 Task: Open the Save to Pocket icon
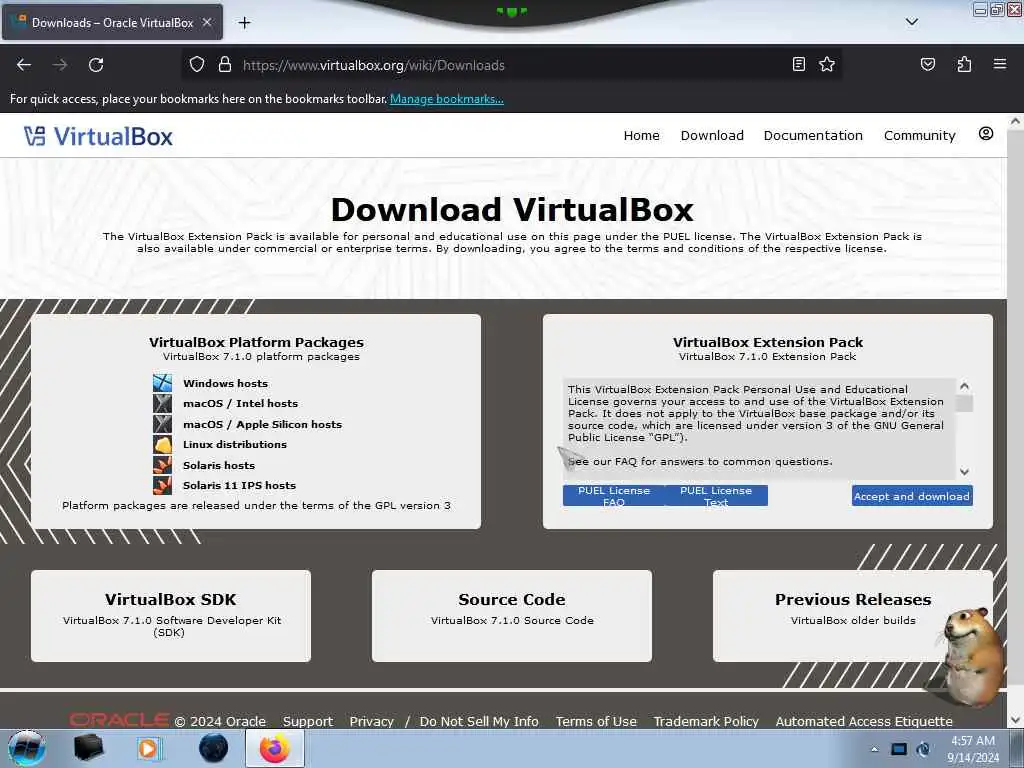[927, 64]
